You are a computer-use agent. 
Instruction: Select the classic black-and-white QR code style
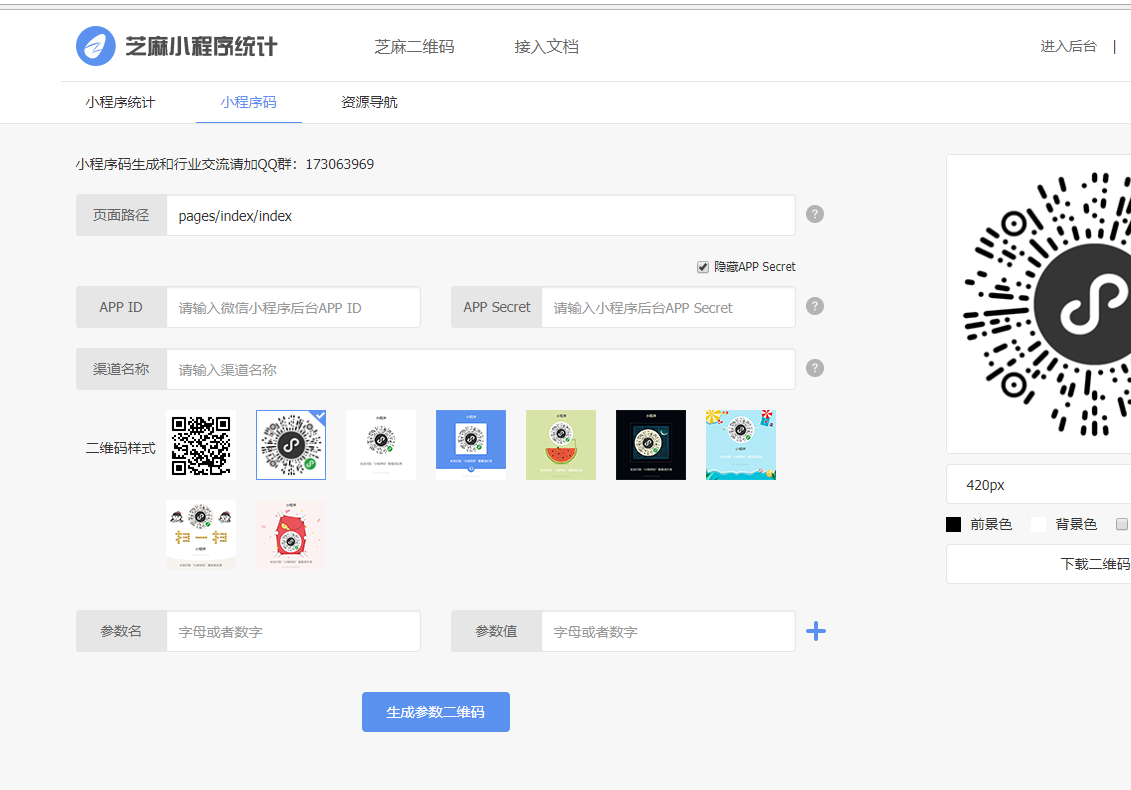tap(200, 444)
